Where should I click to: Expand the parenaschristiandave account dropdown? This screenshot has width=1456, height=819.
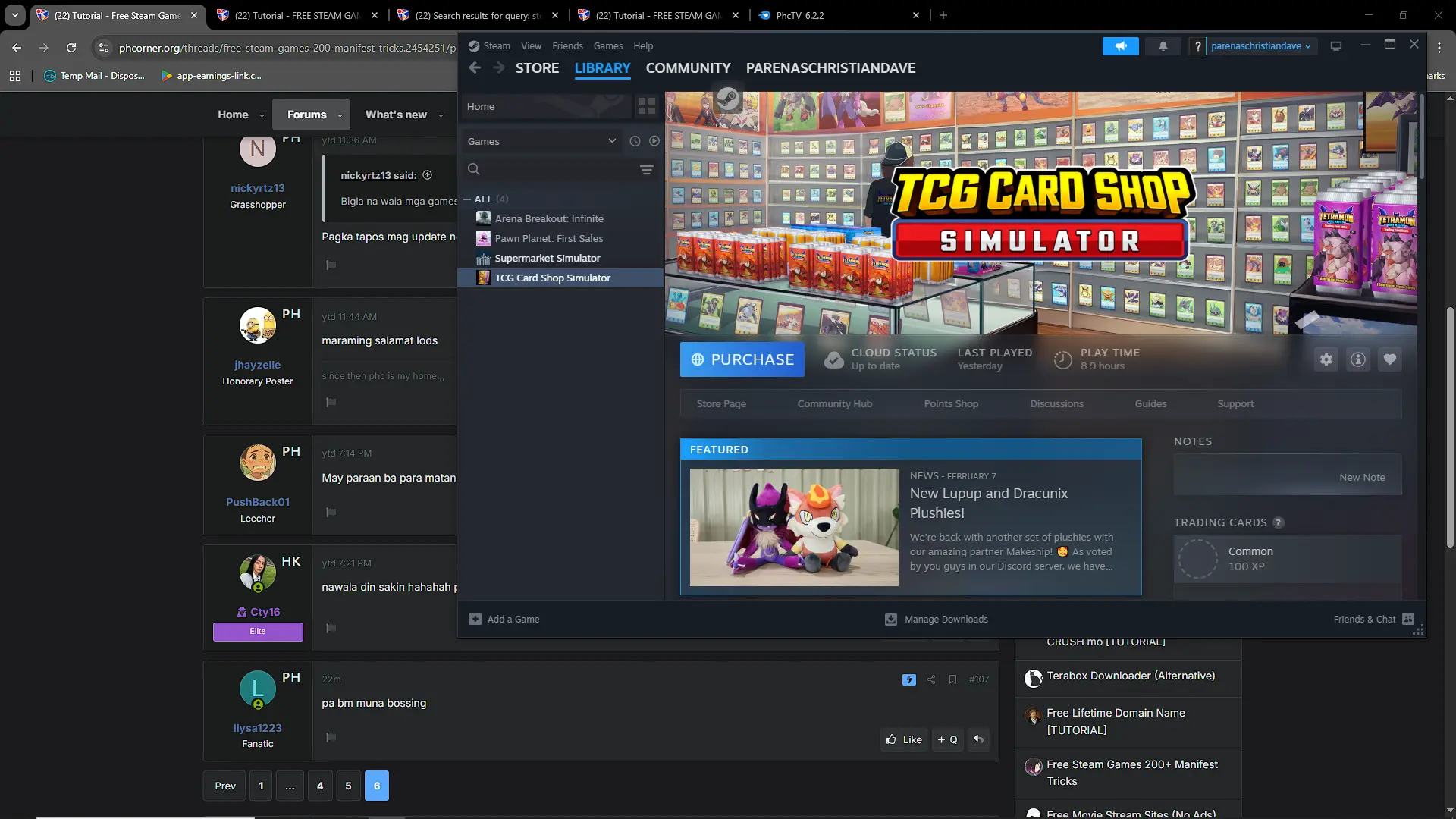click(x=1260, y=46)
